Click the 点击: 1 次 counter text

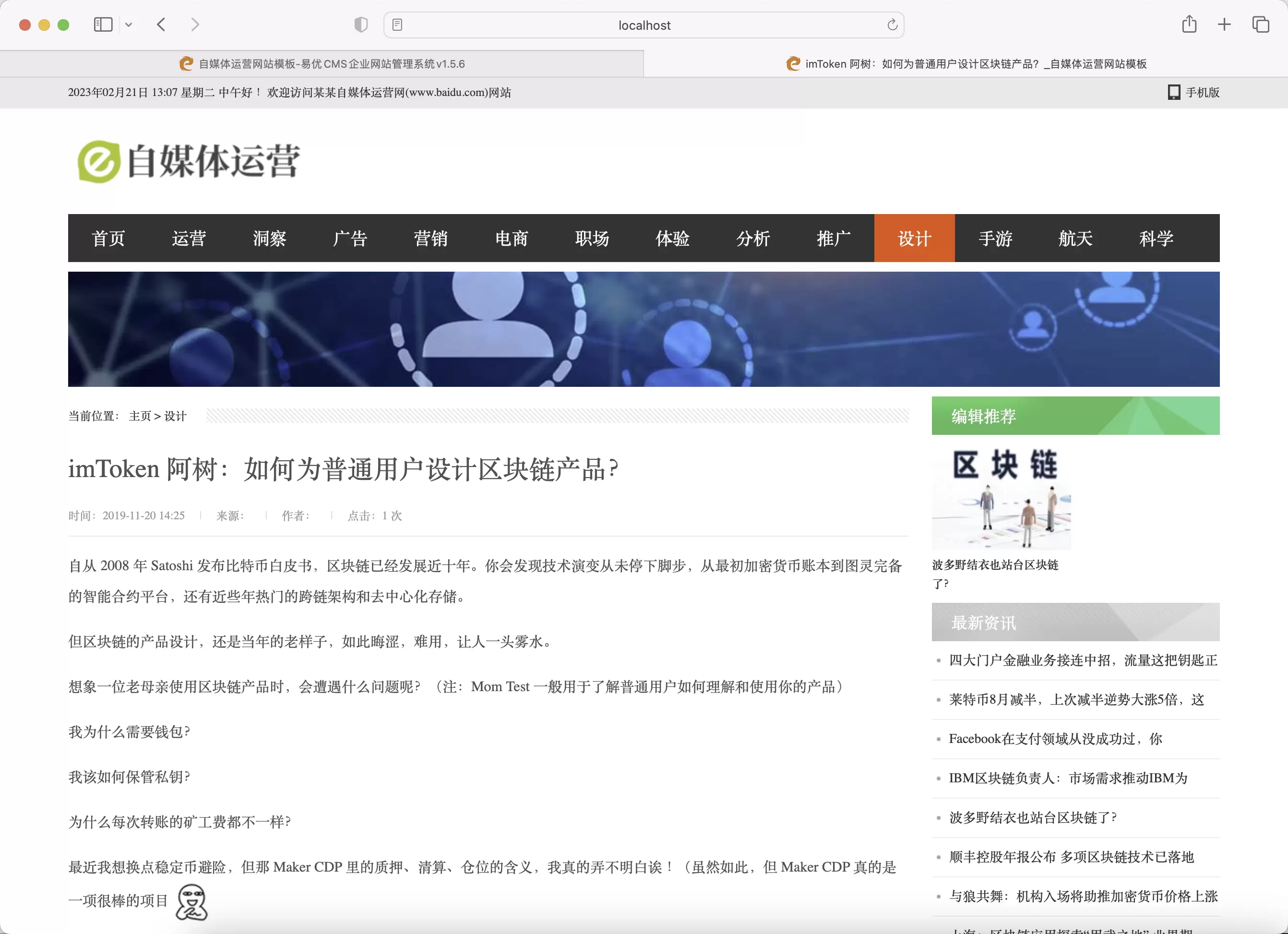375,516
